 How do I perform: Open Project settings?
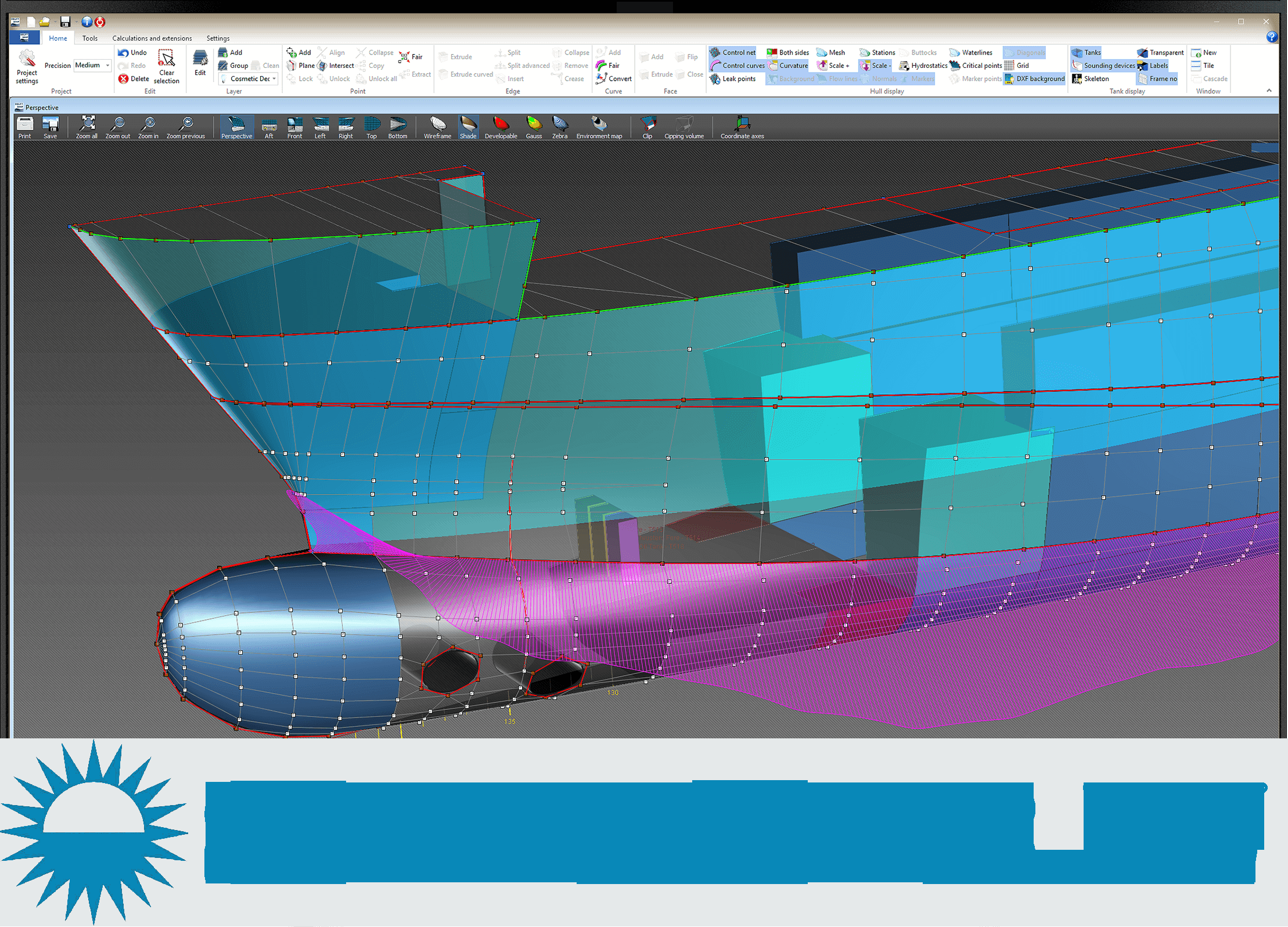point(27,67)
